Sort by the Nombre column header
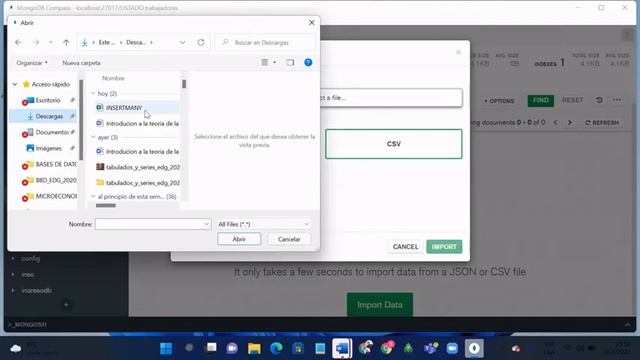 113,78
